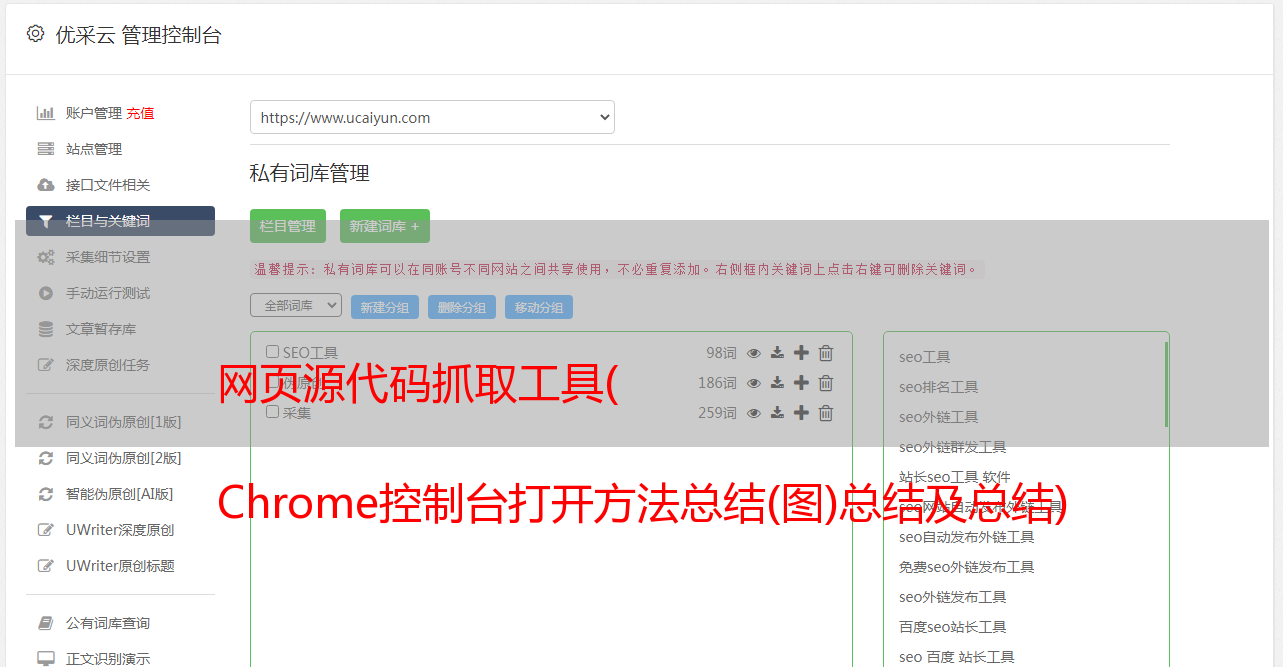
Task: Click the cloud upload icon for 接口文件相关
Action: coord(46,185)
